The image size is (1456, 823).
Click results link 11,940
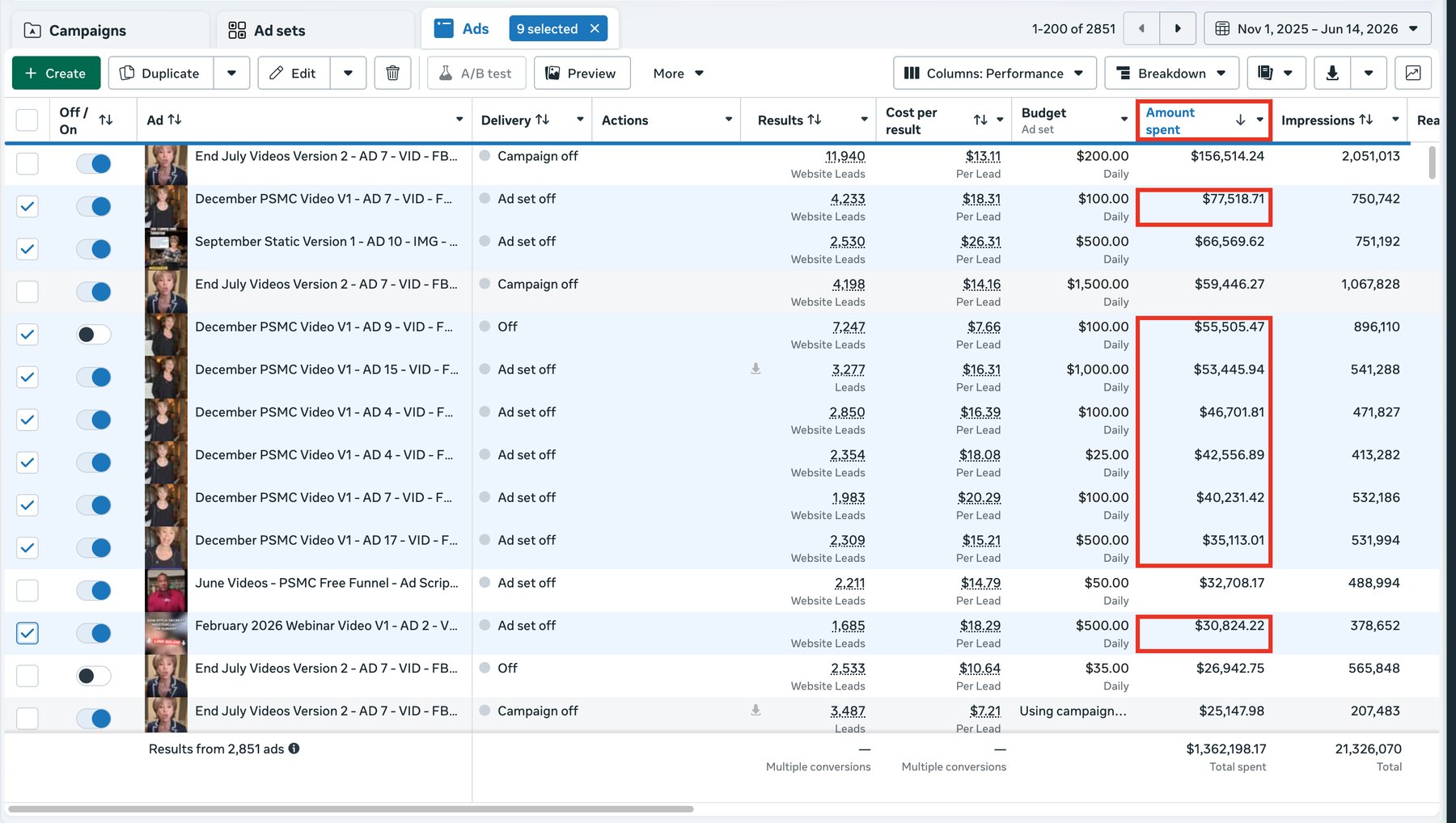coord(844,156)
